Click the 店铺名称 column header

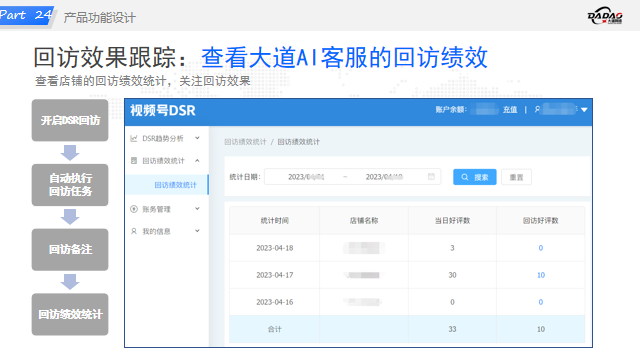[364, 220]
